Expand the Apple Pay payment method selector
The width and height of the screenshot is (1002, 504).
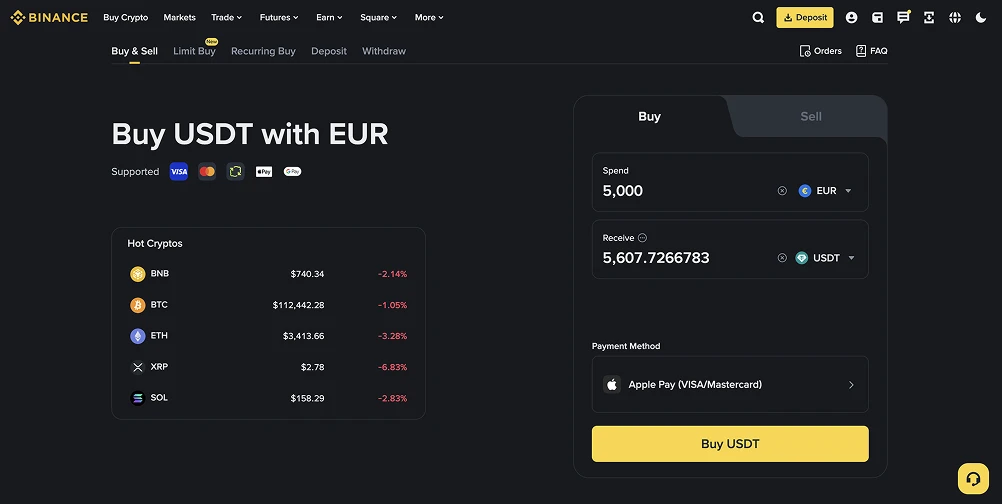coord(730,385)
